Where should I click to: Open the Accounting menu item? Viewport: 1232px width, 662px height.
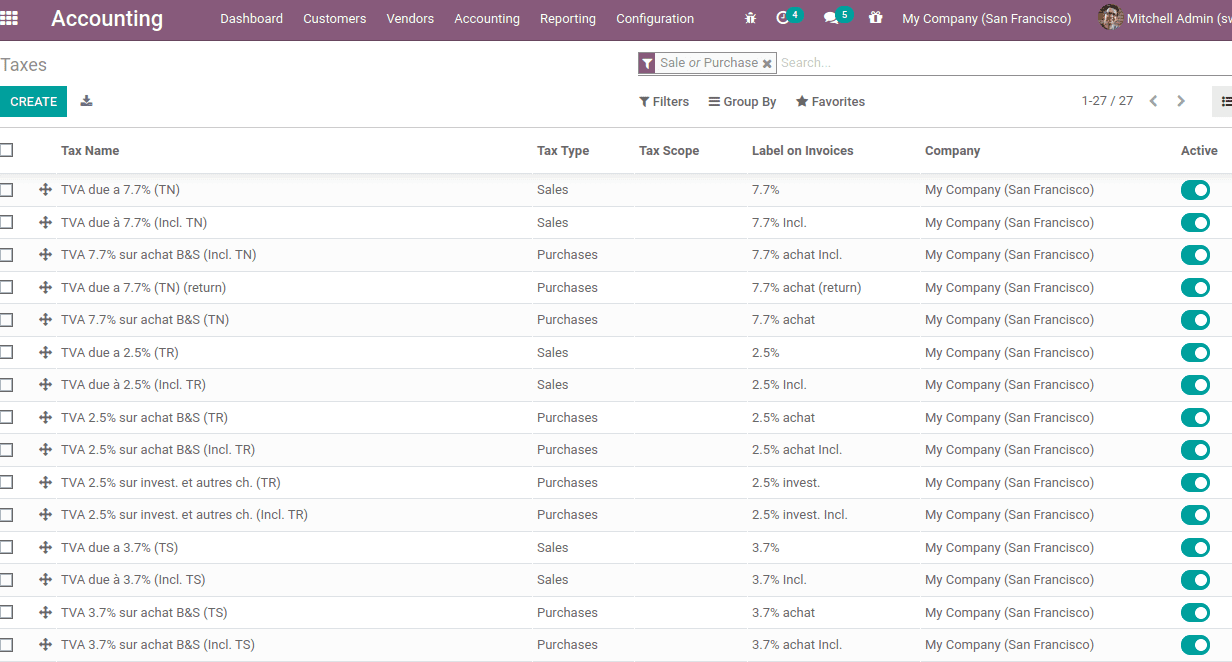tap(487, 18)
